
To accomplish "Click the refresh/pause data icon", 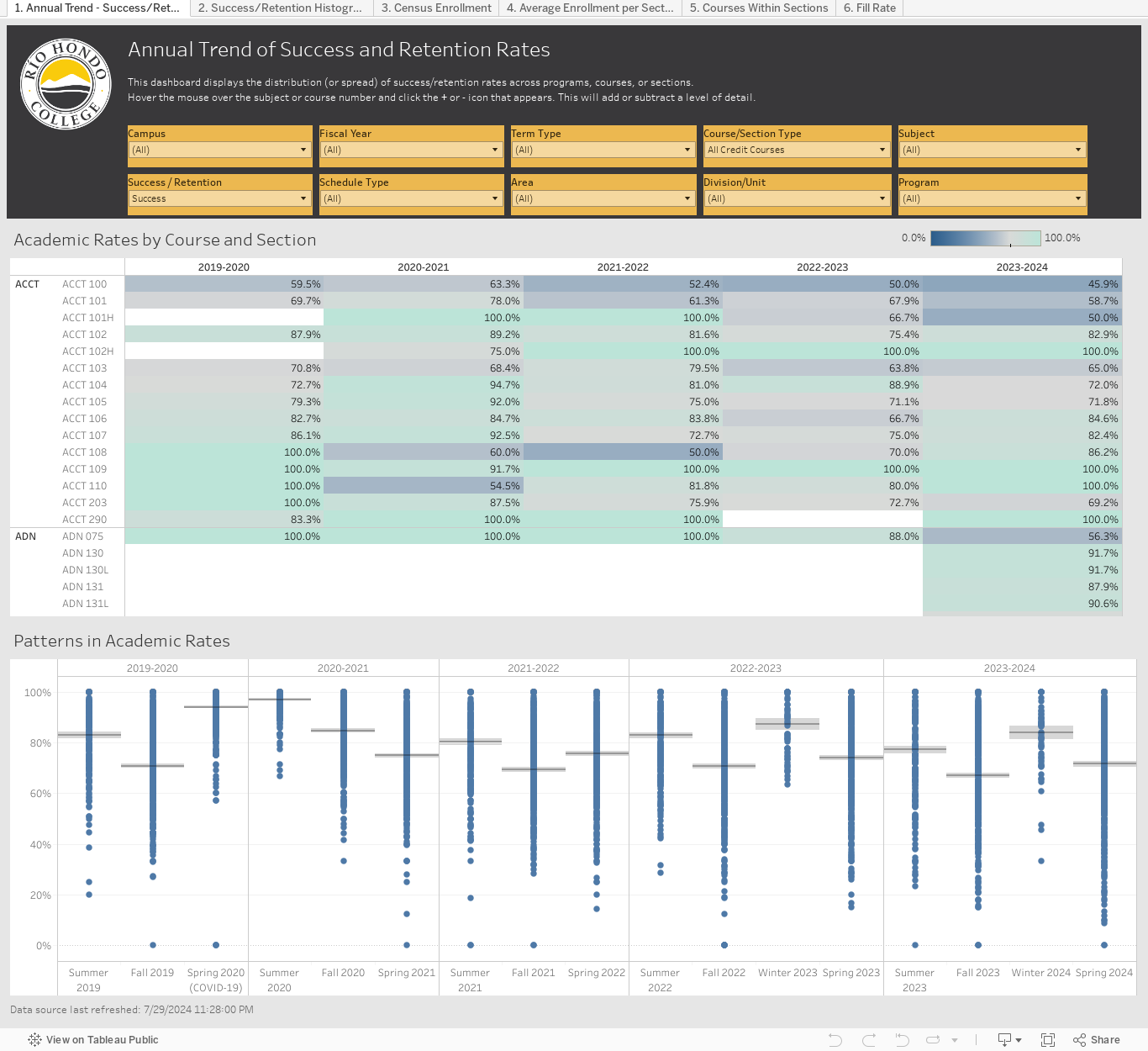I will click(933, 1040).
